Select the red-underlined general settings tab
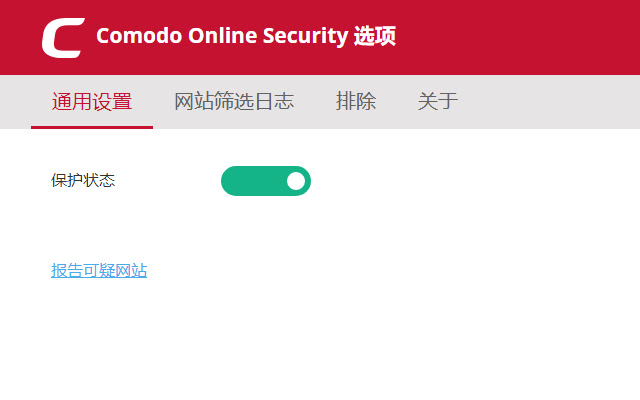The width and height of the screenshot is (640, 400). point(92,101)
